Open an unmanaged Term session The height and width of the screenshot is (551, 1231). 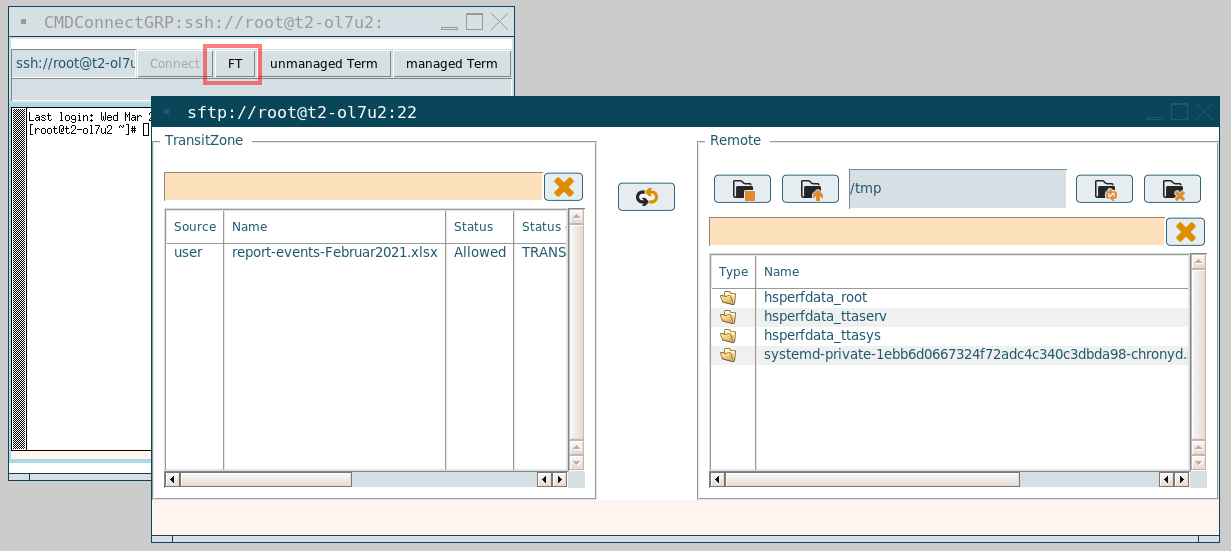click(324, 64)
